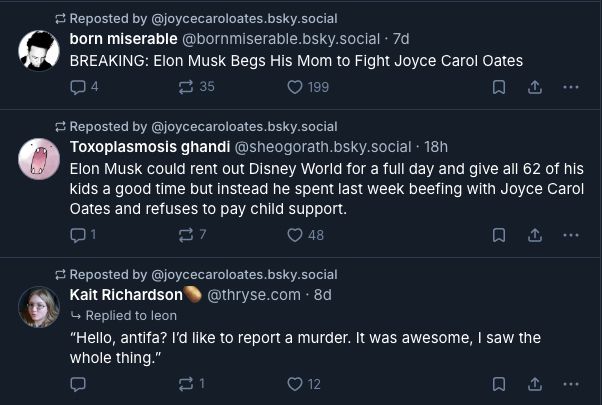Viewport: 602px width, 405px height.
Task: Reply to the born miserable post
Action: click(x=79, y=87)
